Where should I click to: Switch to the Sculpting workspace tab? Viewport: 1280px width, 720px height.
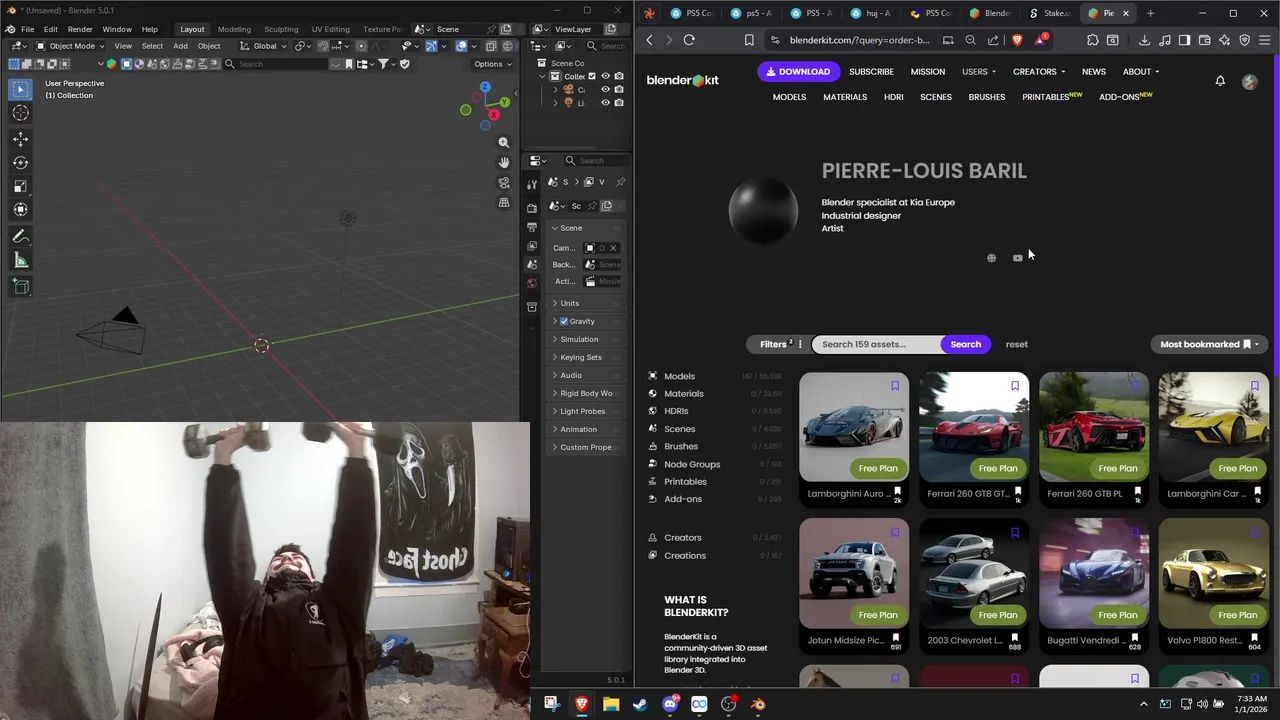click(x=281, y=29)
